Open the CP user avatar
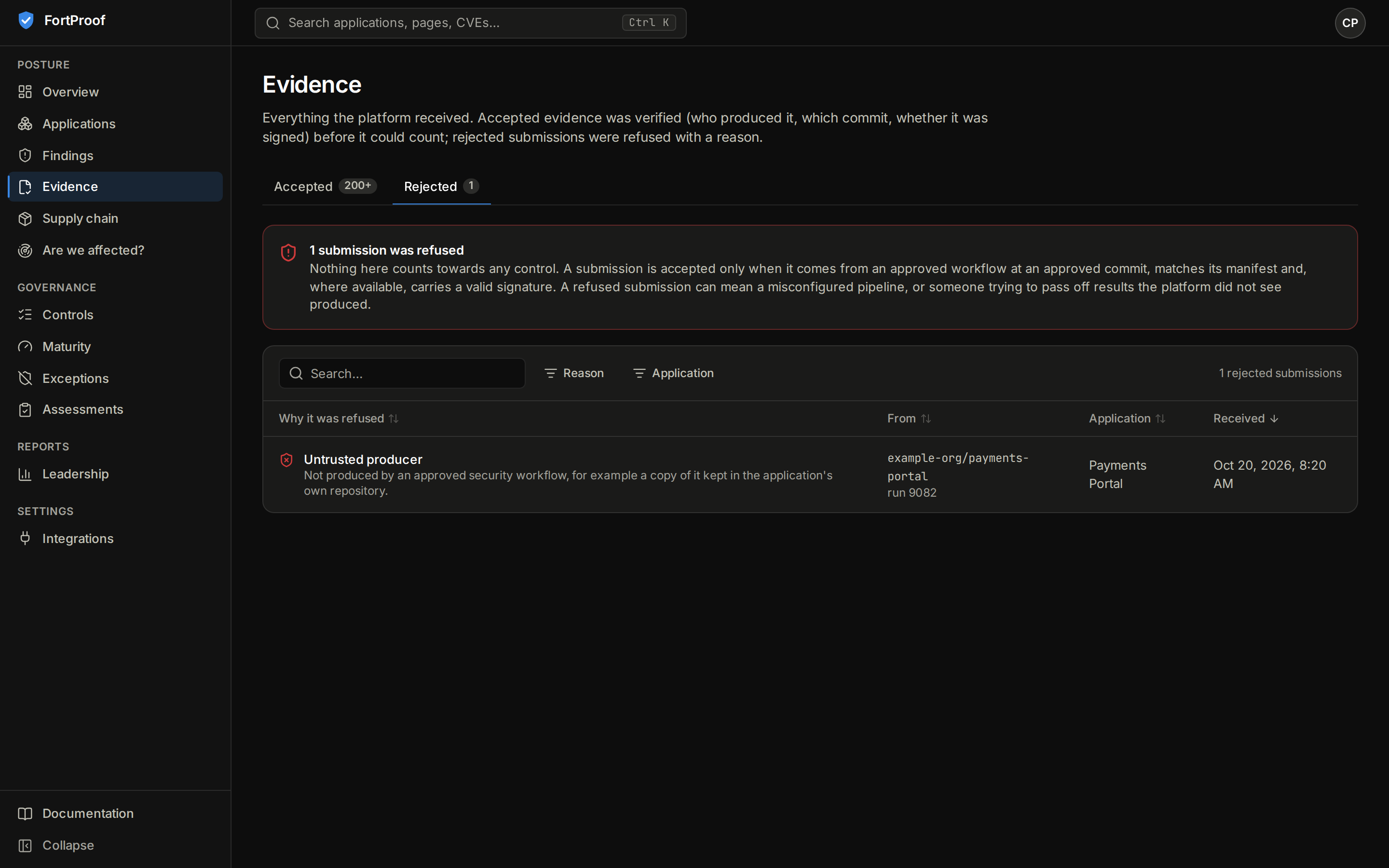The width and height of the screenshot is (1389, 868). [x=1350, y=23]
